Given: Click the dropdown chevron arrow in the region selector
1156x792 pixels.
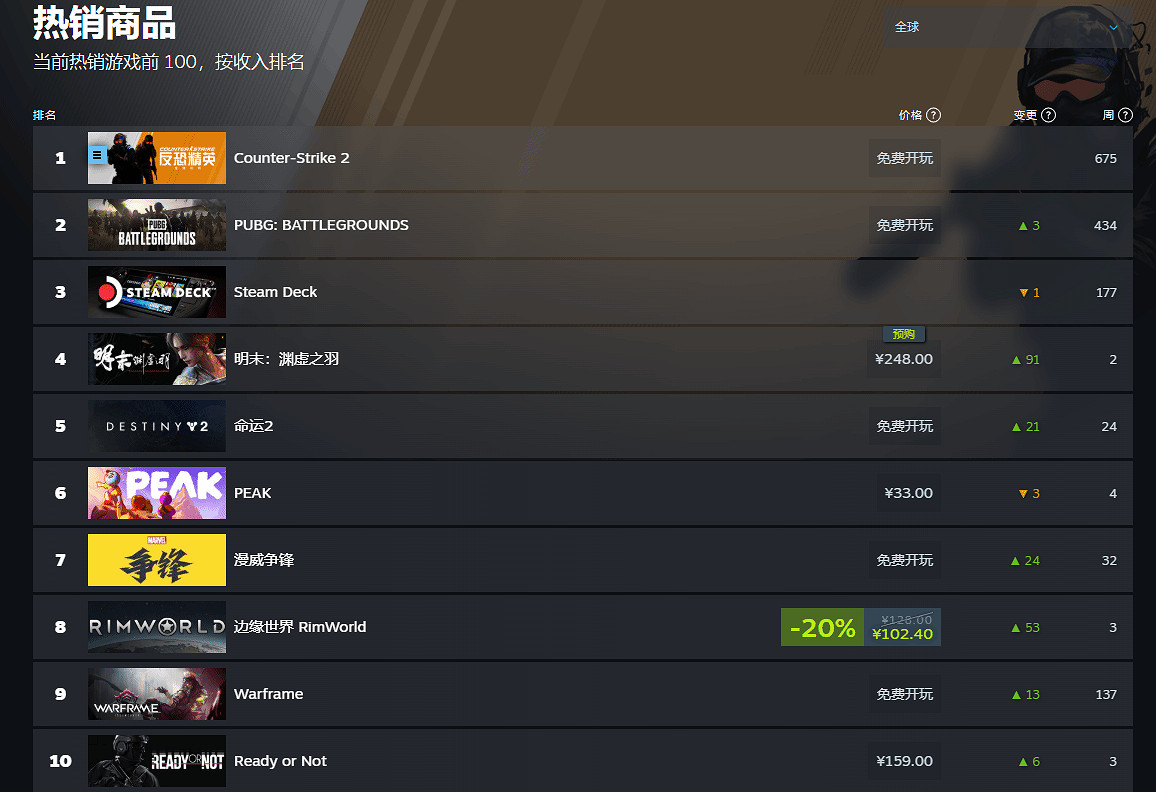Looking at the screenshot, I should [x=1114, y=28].
